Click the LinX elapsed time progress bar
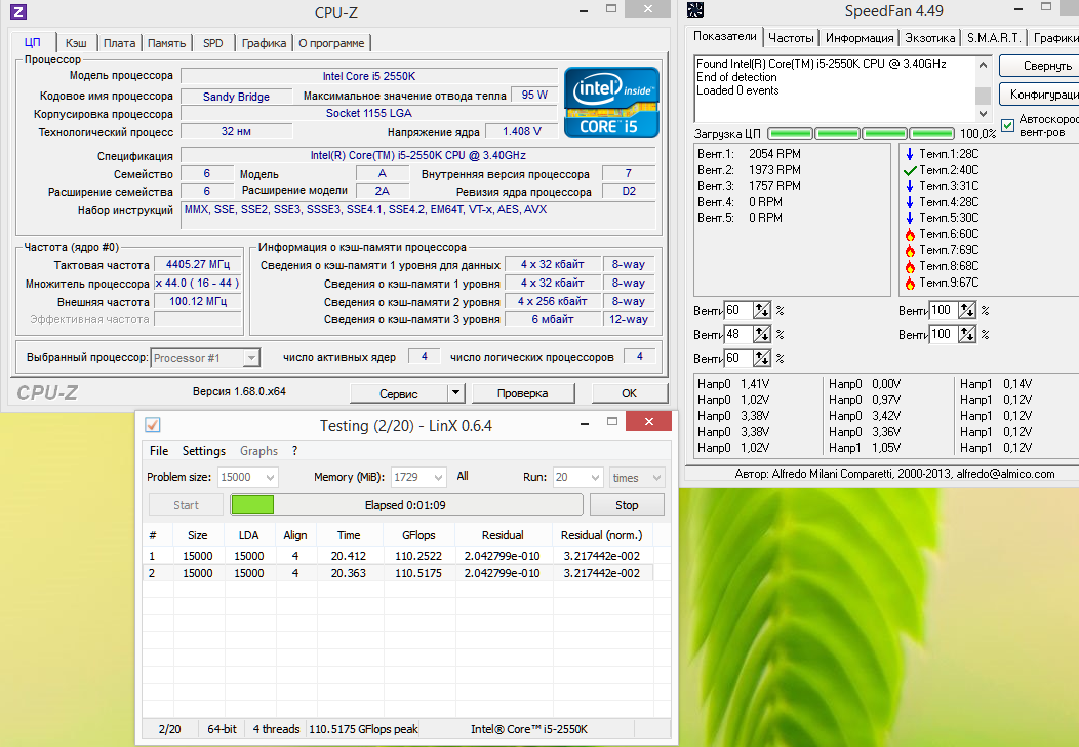Viewport: 1079px width, 747px height. (x=406, y=505)
